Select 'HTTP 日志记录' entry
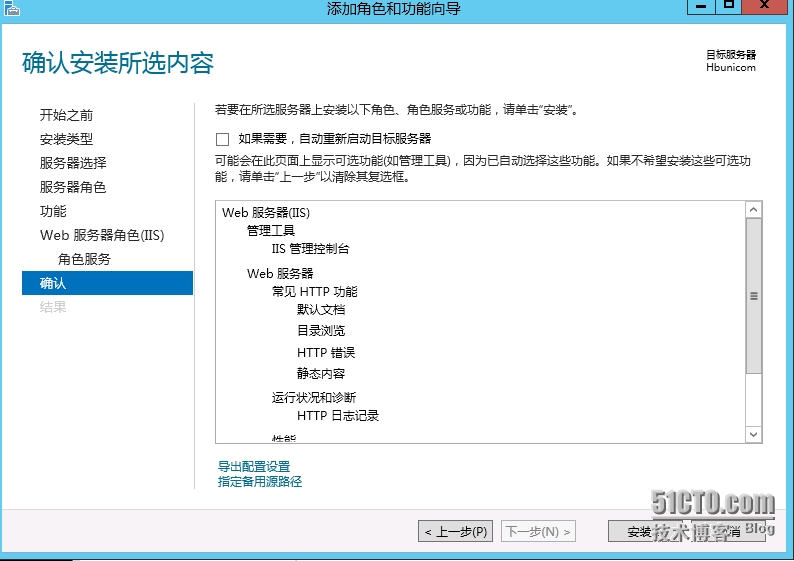794x561 pixels. [338, 416]
